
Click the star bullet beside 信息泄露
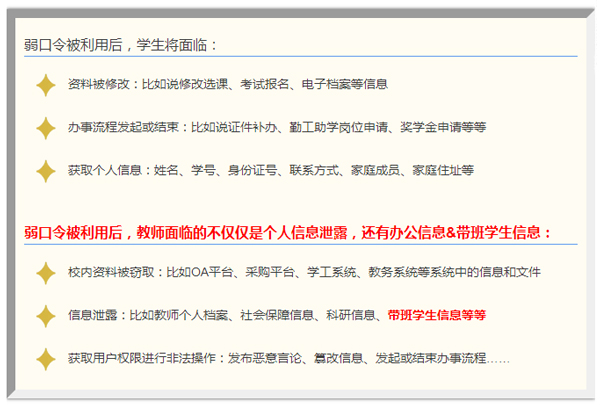point(46,316)
